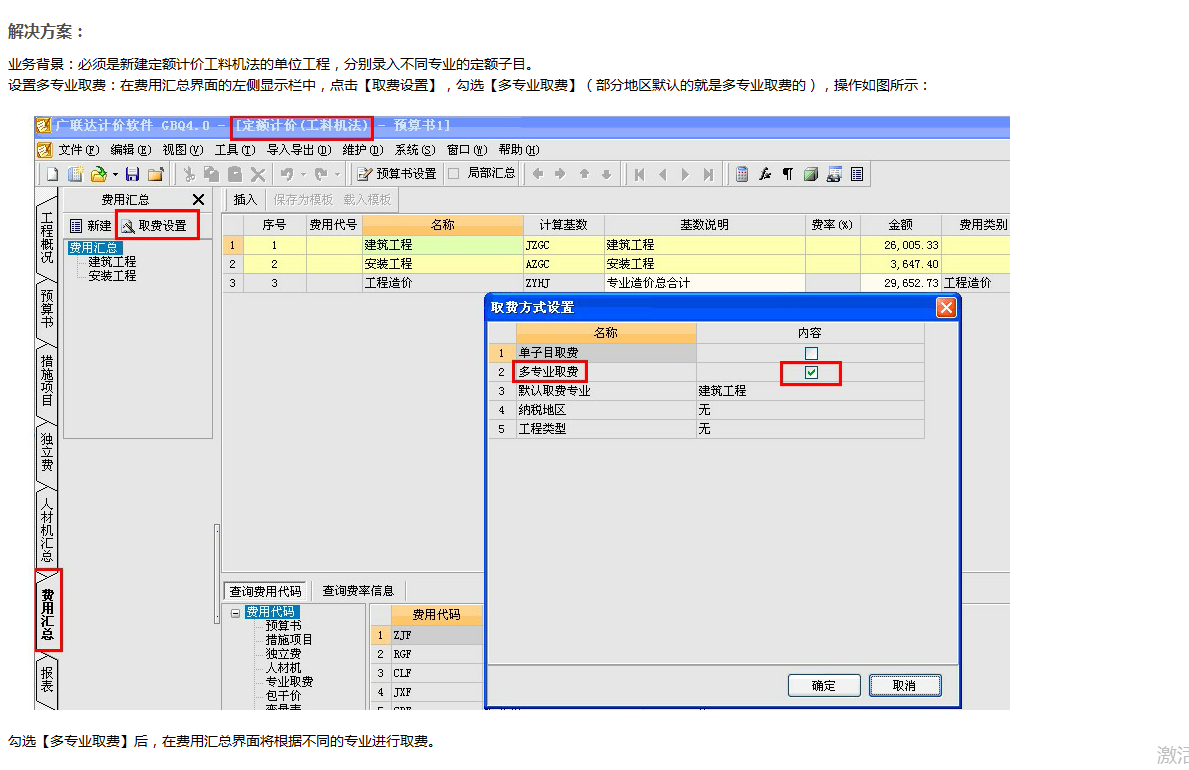Open the calculator toolbar icon

(742, 174)
